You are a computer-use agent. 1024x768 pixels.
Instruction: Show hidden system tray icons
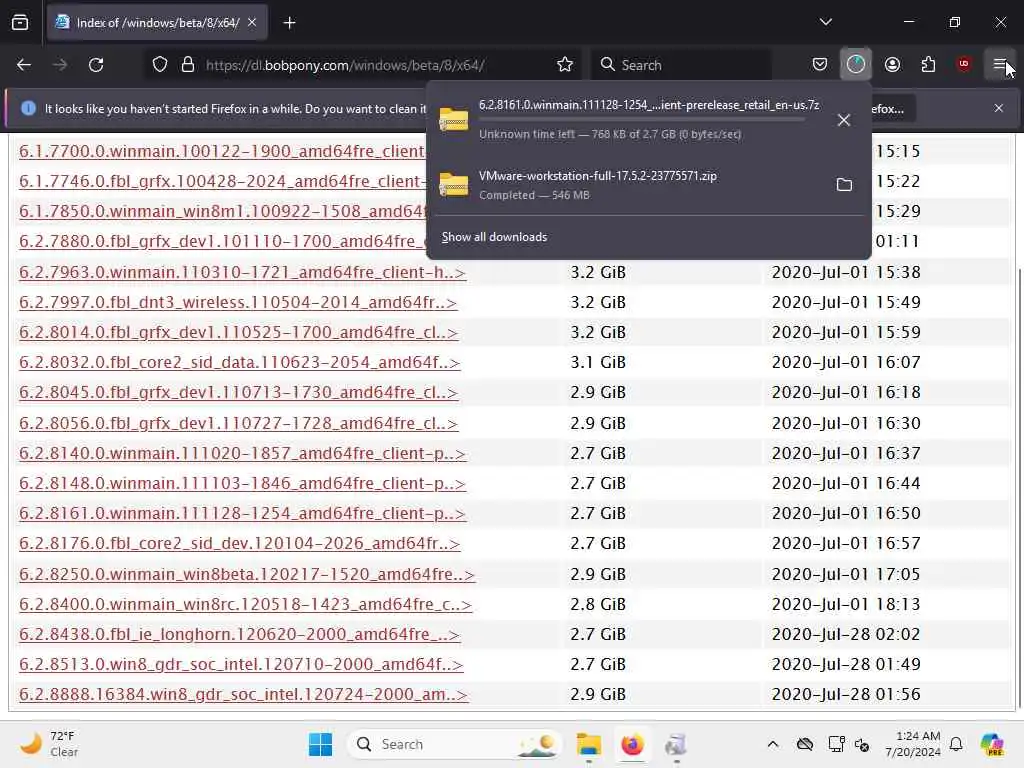tap(773, 744)
